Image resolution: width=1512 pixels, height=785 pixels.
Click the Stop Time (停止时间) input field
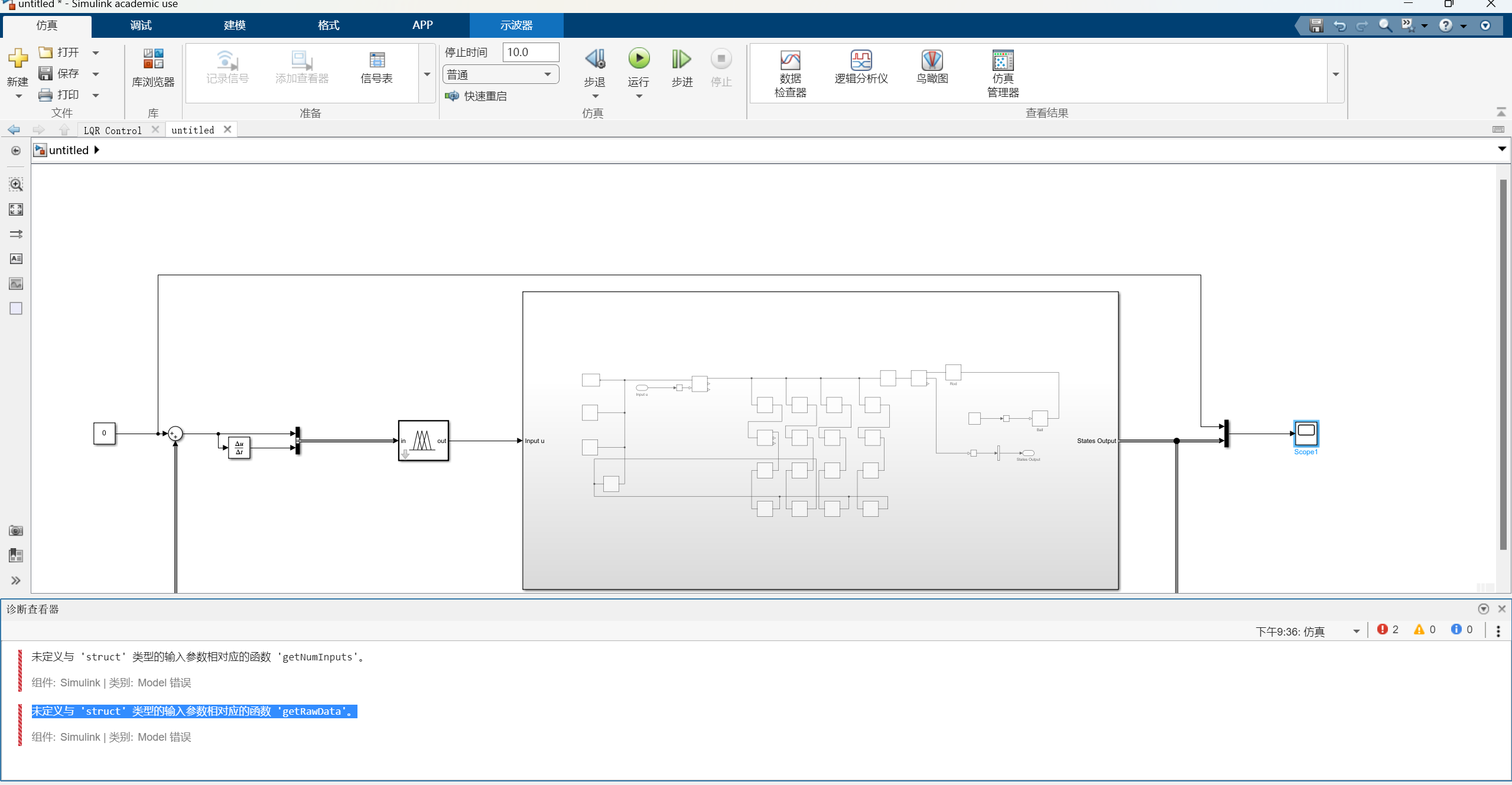click(x=530, y=52)
